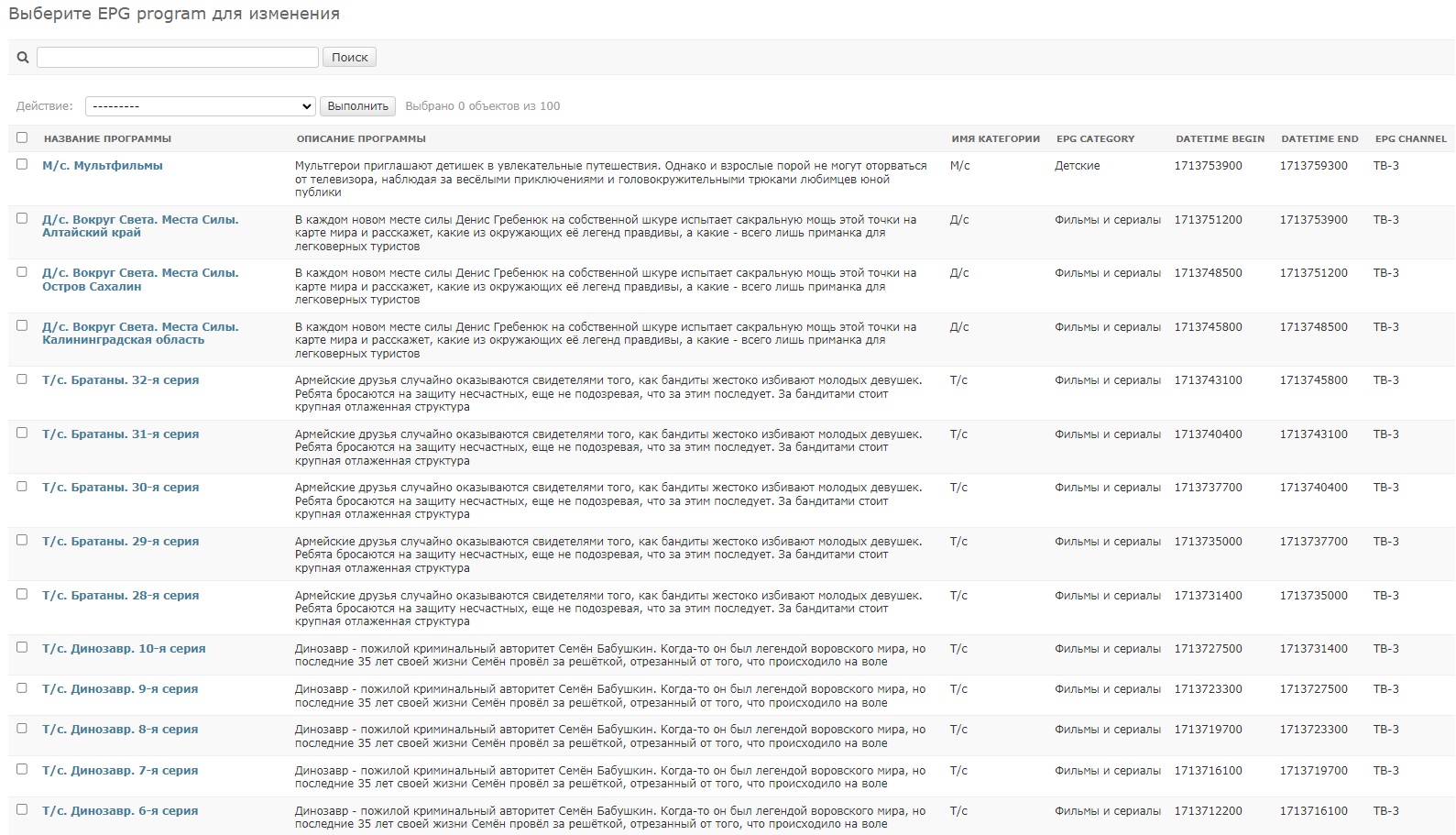Click end value 1713716100
1456x835 pixels.
(x=1314, y=811)
